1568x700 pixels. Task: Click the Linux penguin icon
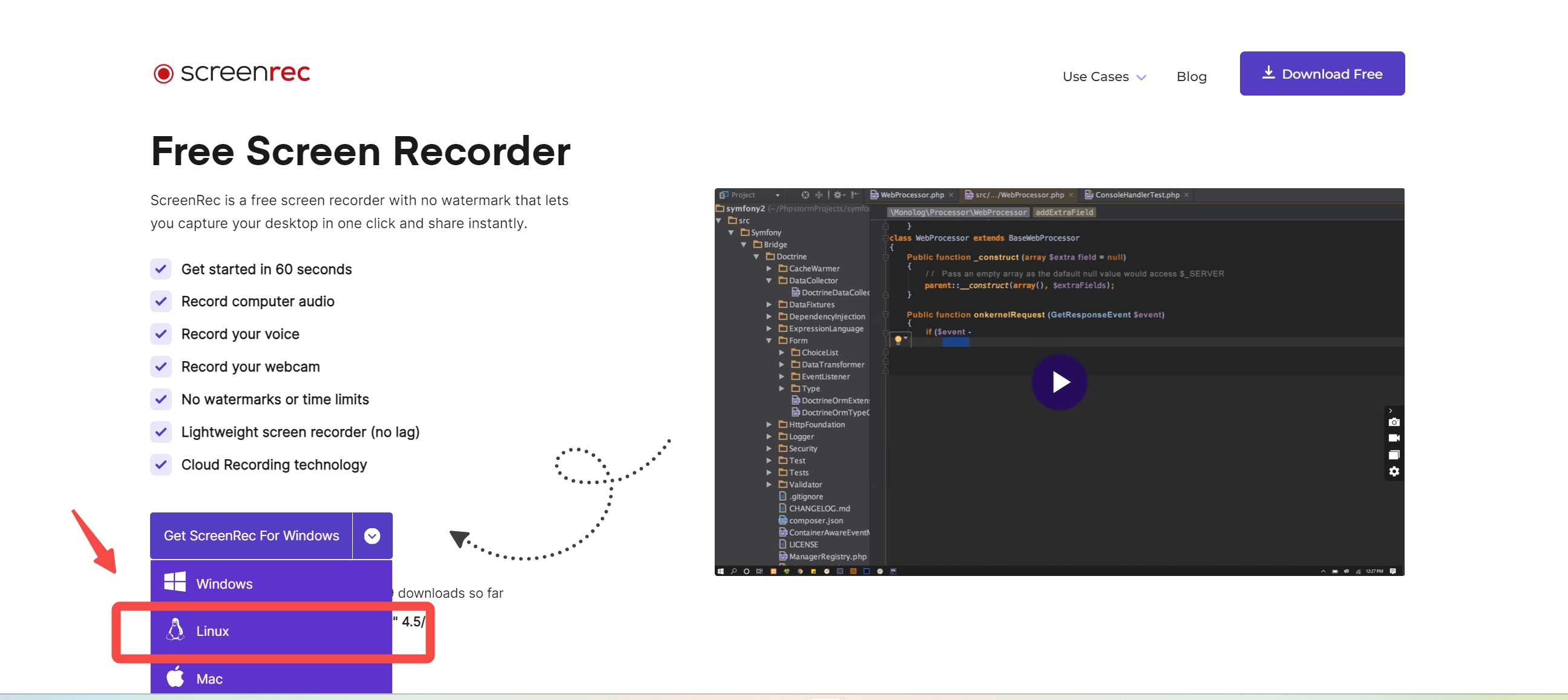coord(175,629)
